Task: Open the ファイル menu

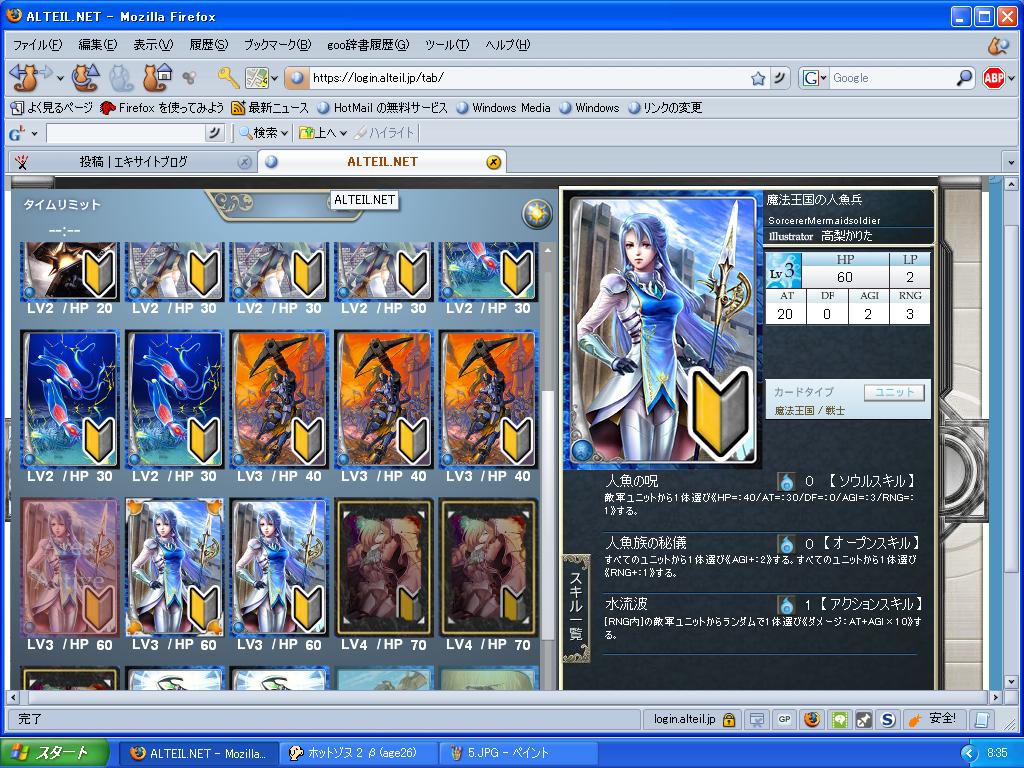Action: pos(37,44)
